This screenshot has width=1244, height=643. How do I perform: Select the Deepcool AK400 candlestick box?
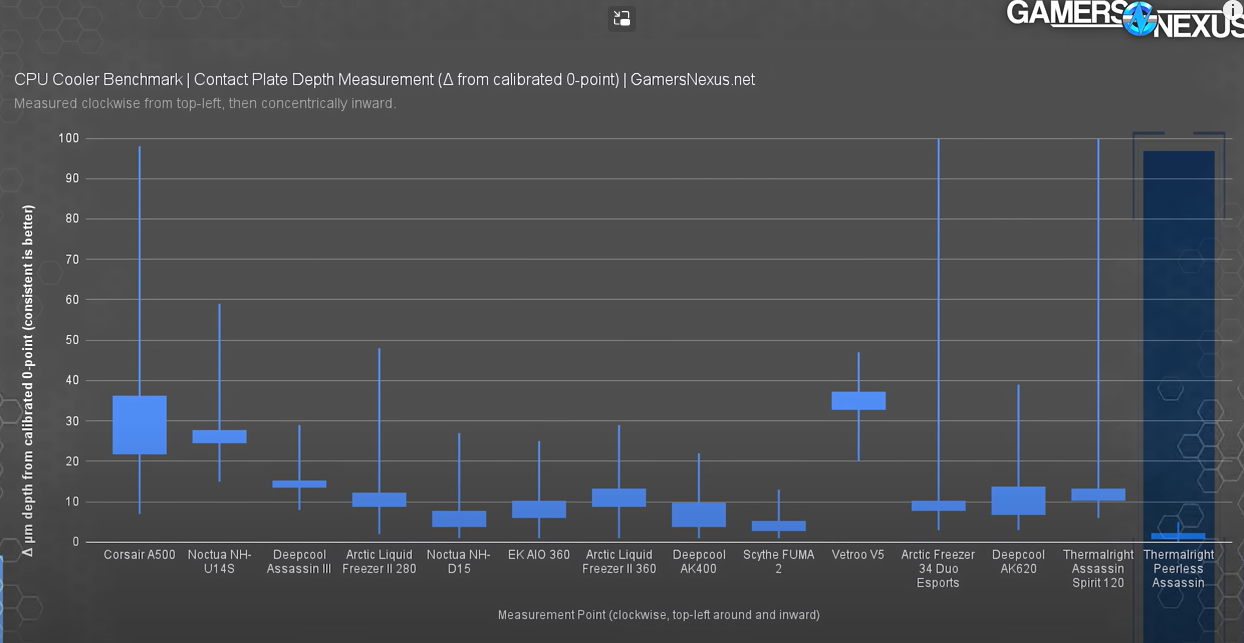(699, 514)
